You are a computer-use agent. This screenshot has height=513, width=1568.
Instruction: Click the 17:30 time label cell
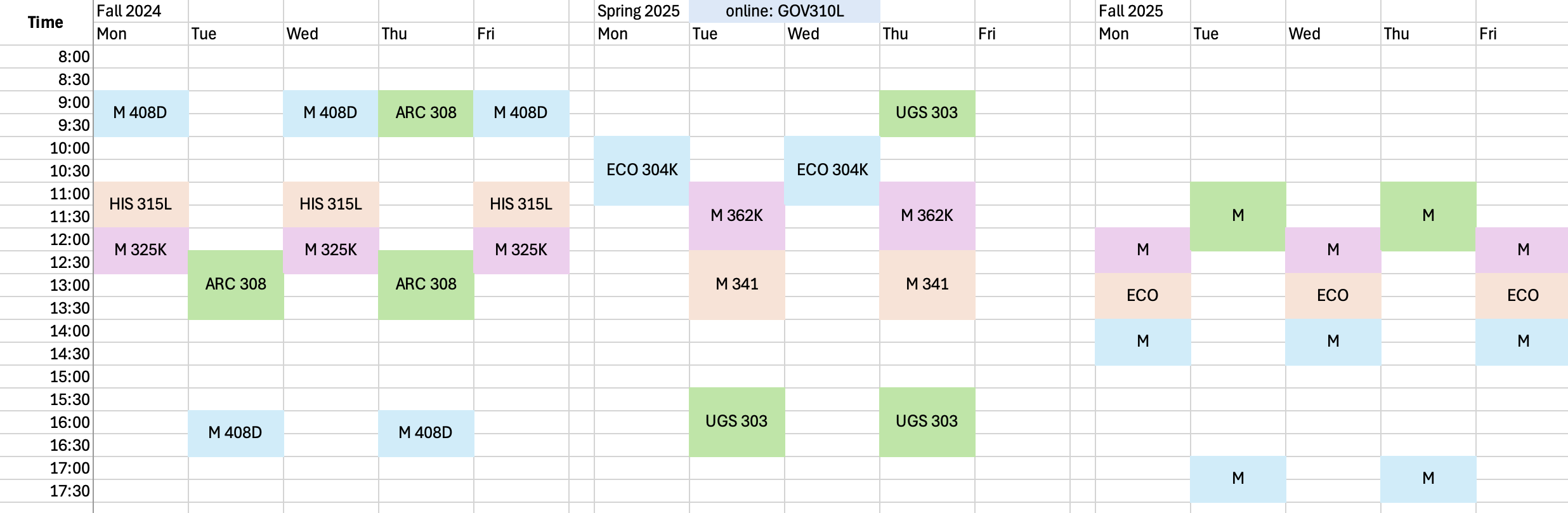[x=70, y=491]
